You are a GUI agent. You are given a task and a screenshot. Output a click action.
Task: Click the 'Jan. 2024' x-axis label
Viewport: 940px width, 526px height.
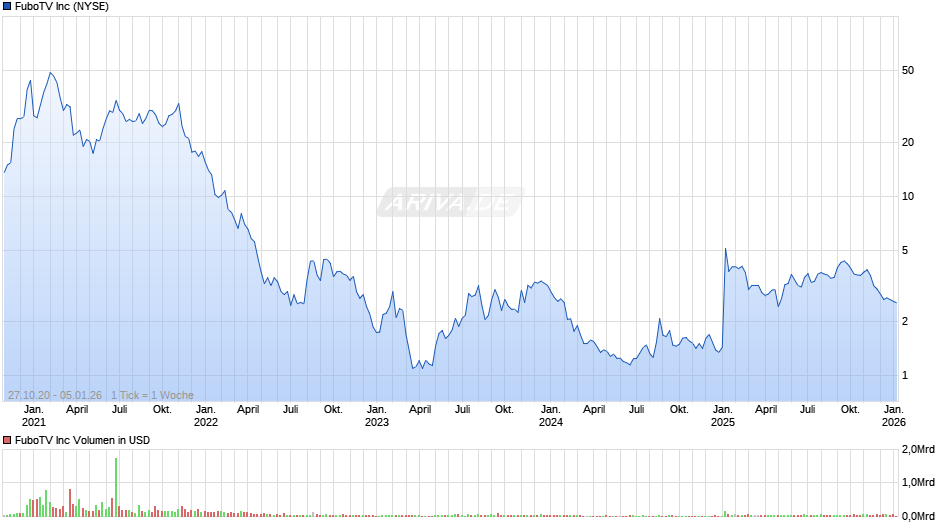point(550,416)
